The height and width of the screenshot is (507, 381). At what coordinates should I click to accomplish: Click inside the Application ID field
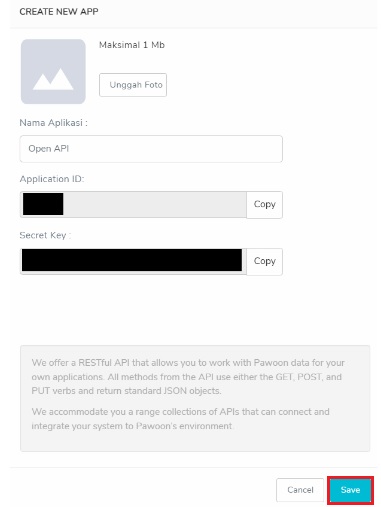coord(133,204)
